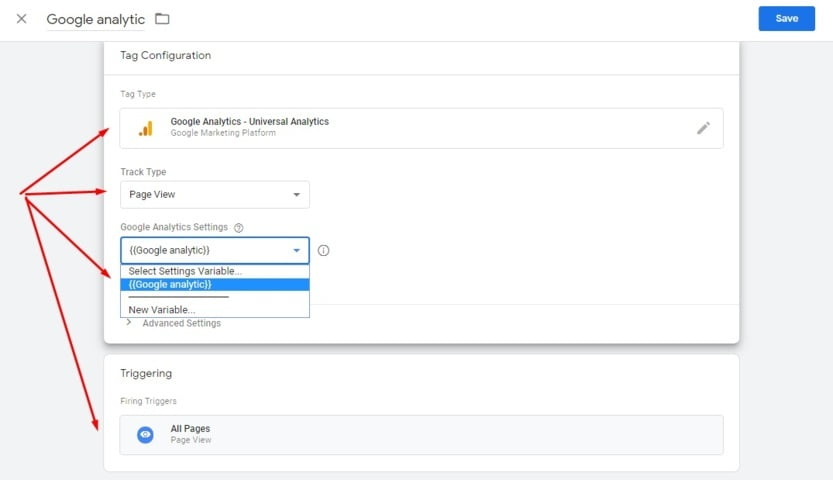Click Google Marketing Platform subtitle text
The image size is (833, 480).
223,133
